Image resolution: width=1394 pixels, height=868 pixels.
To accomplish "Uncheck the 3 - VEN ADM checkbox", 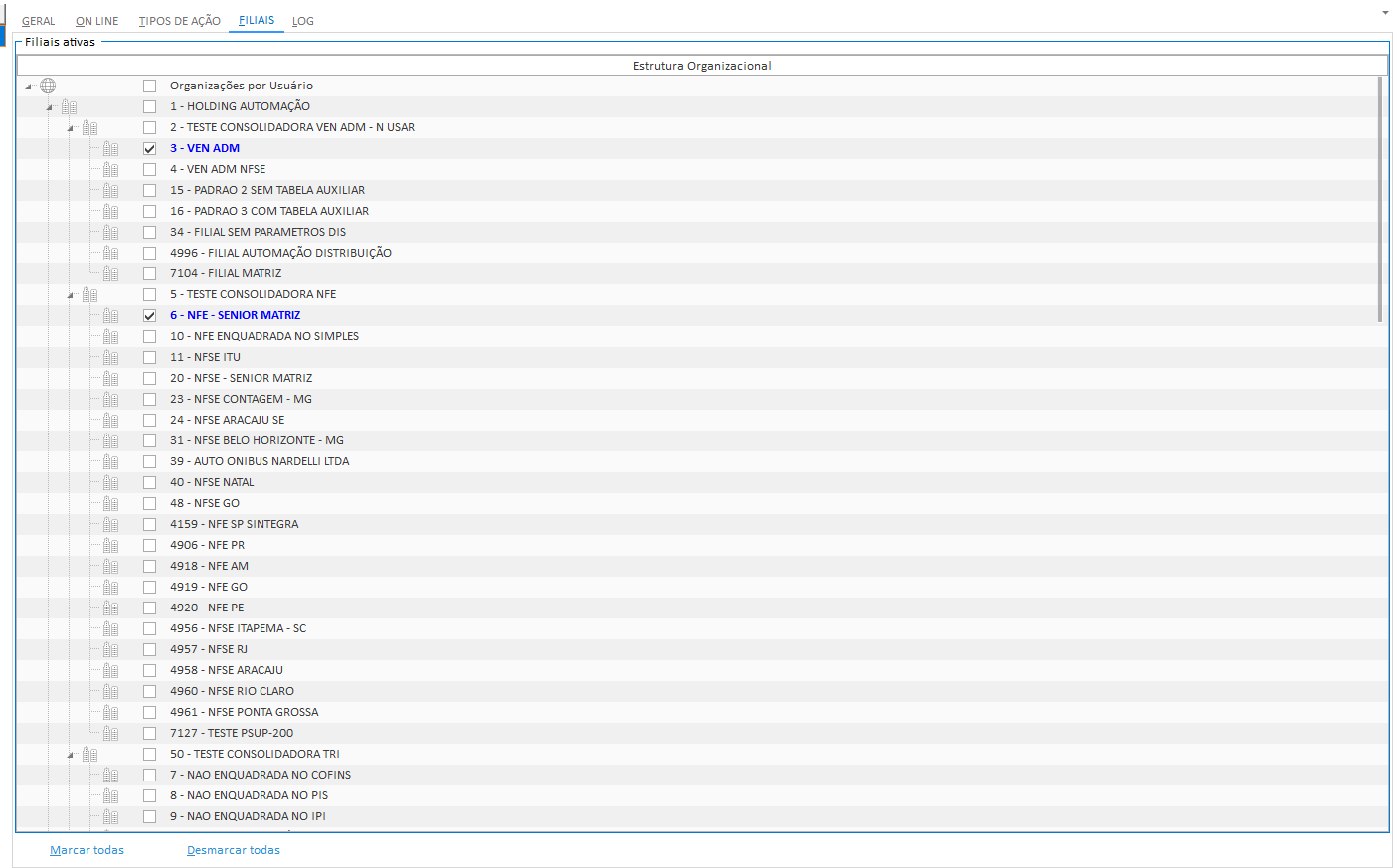I will click(x=149, y=148).
